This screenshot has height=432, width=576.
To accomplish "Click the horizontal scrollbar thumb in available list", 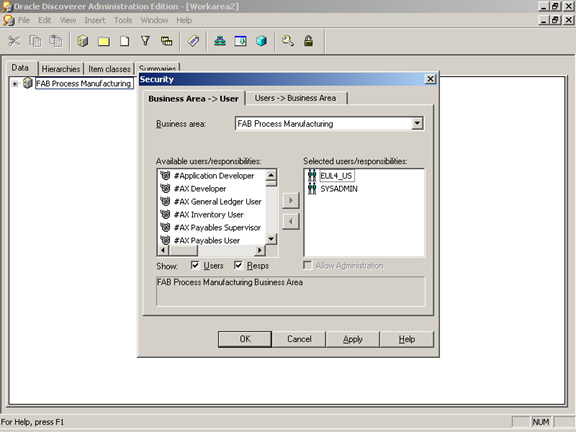I will pyautogui.click(x=183, y=250).
